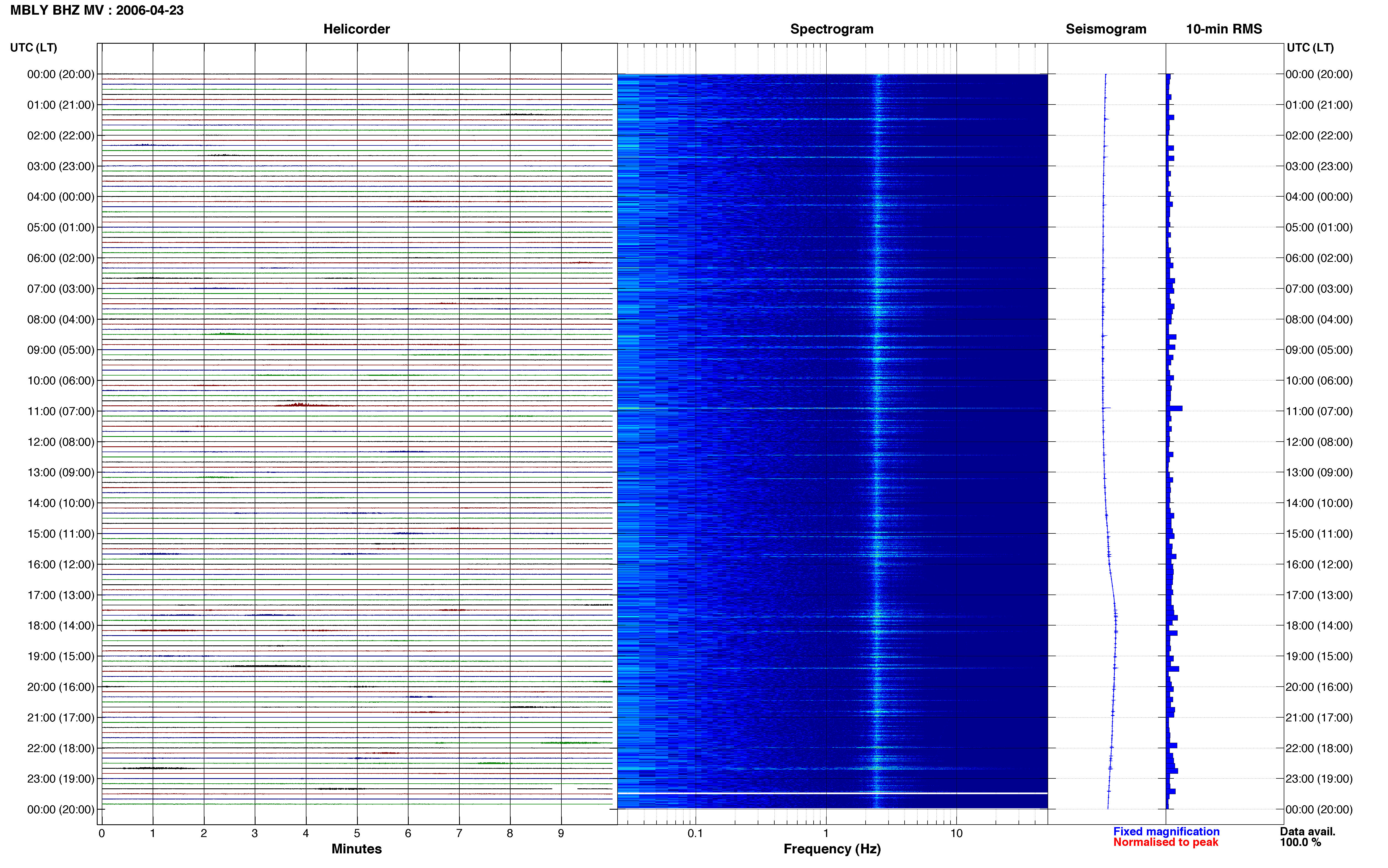The height and width of the screenshot is (868, 1388).
Task: Click left time label 20:00 (16:00)
Action: click(60, 687)
